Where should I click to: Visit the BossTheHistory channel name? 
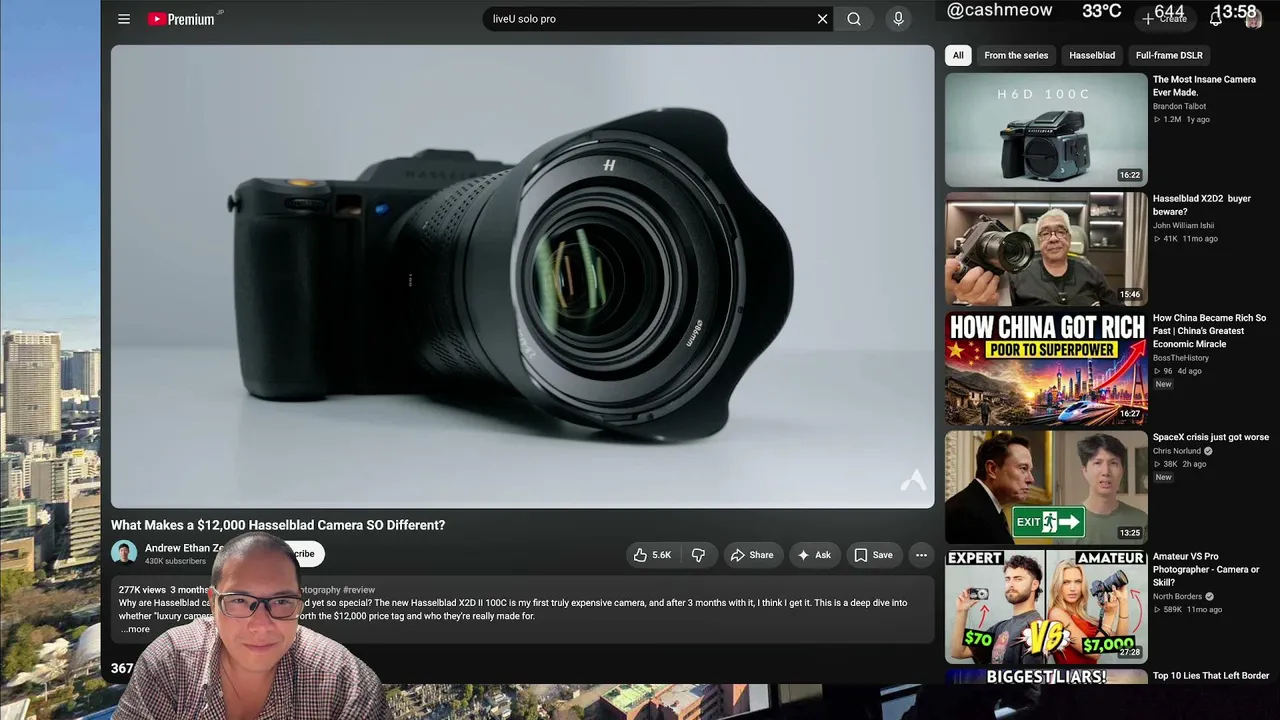click(1181, 358)
